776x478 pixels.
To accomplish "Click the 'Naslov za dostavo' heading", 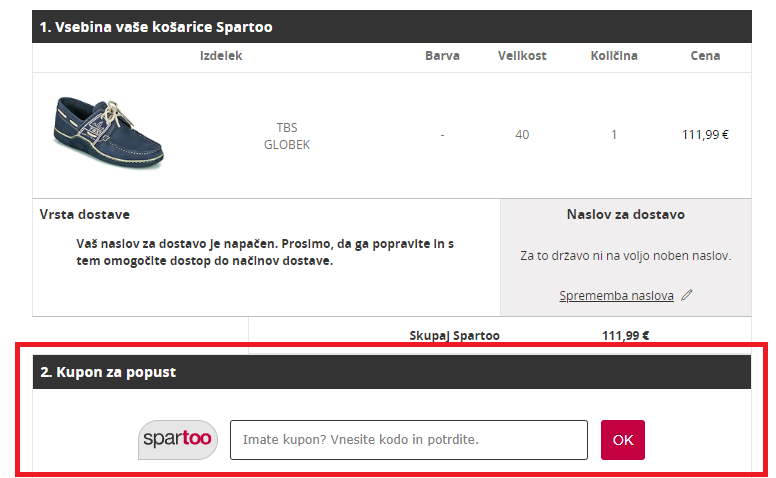I will (626, 214).
